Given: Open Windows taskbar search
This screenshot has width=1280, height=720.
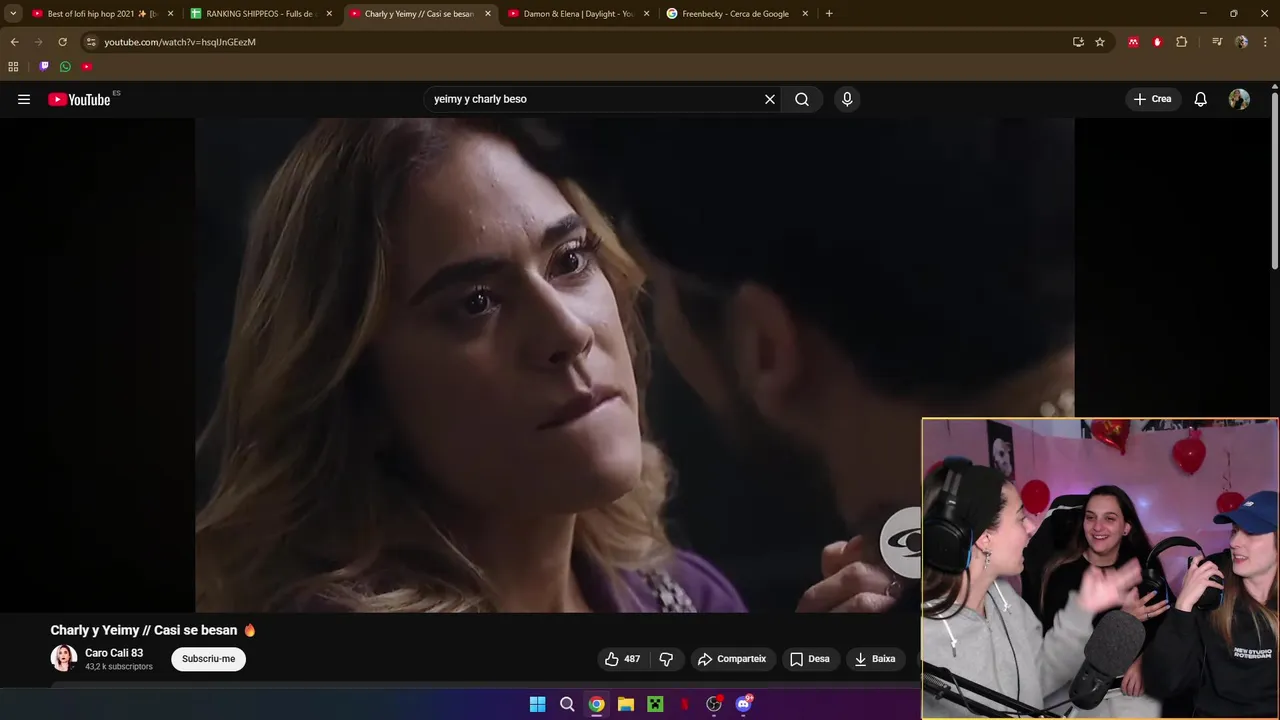Looking at the screenshot, I should (567, 704).
